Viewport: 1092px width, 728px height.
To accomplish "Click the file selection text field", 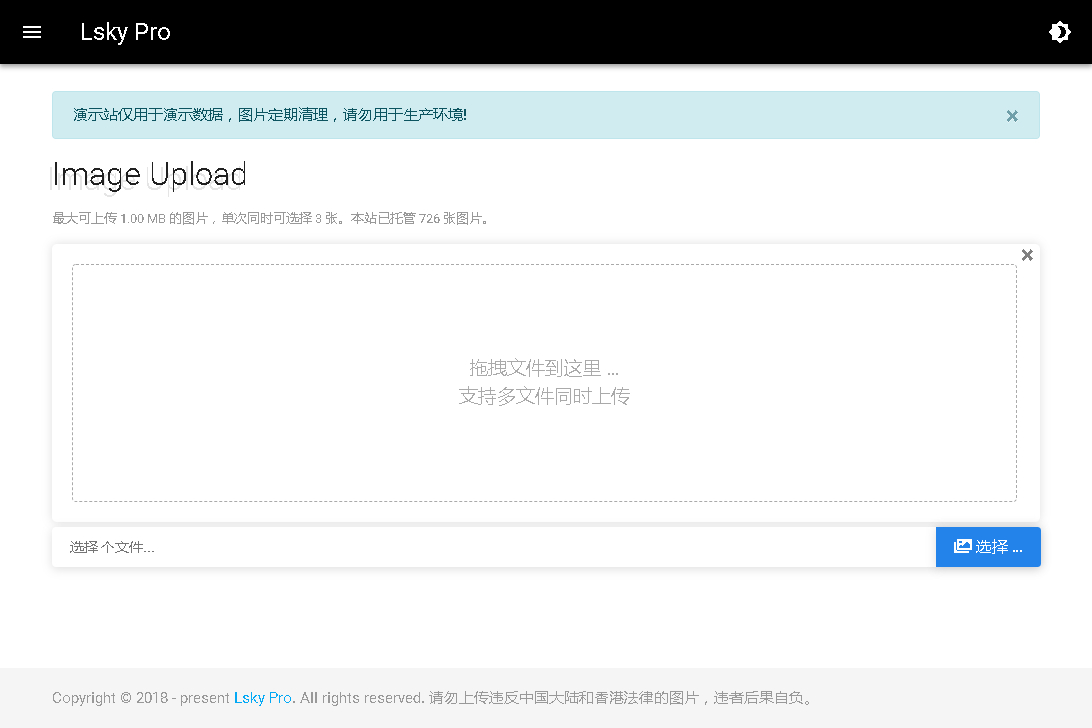I will pos(494,547).
